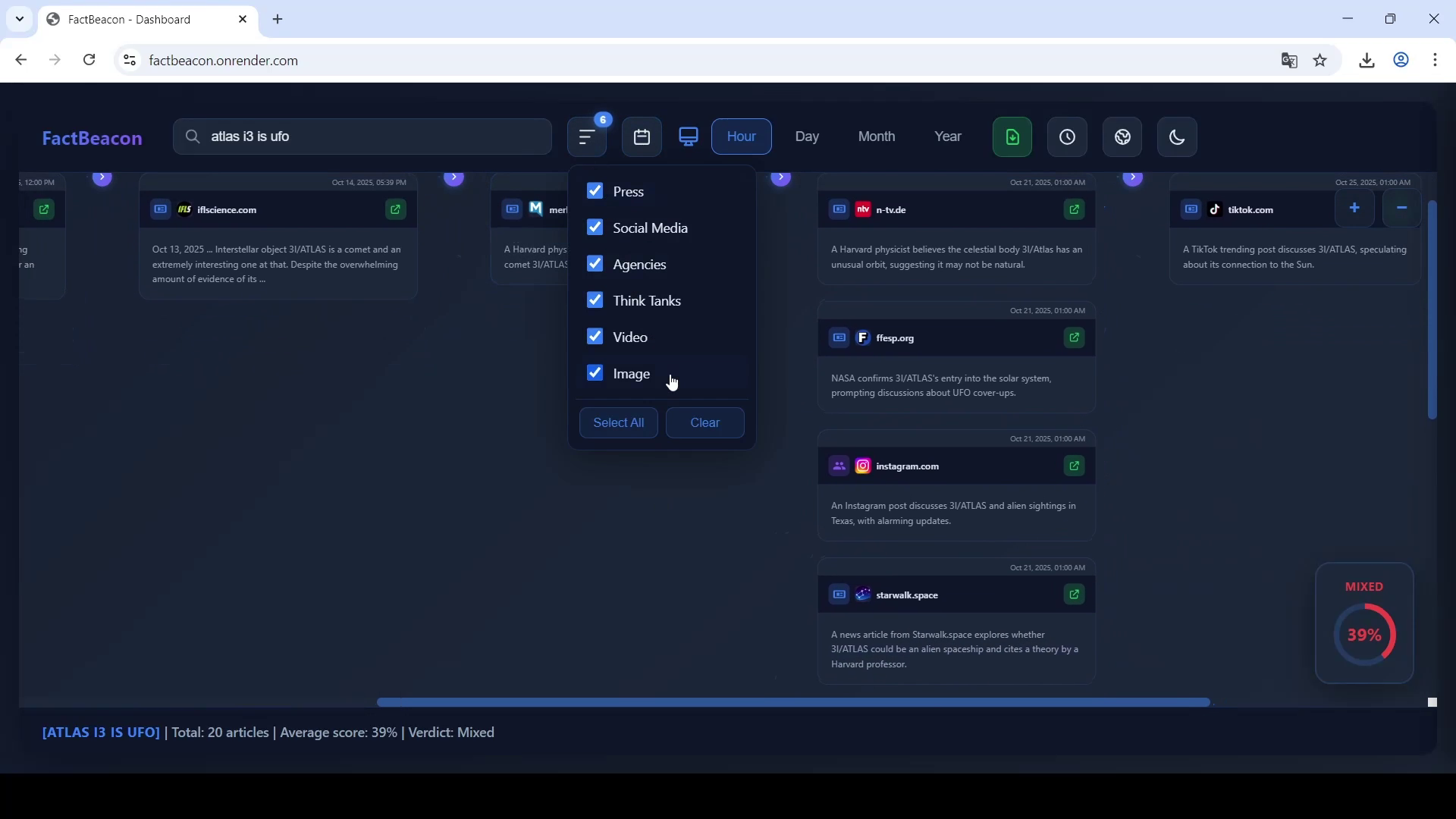
Task: Click the monitor display view icon
Action: pos(688,137)
